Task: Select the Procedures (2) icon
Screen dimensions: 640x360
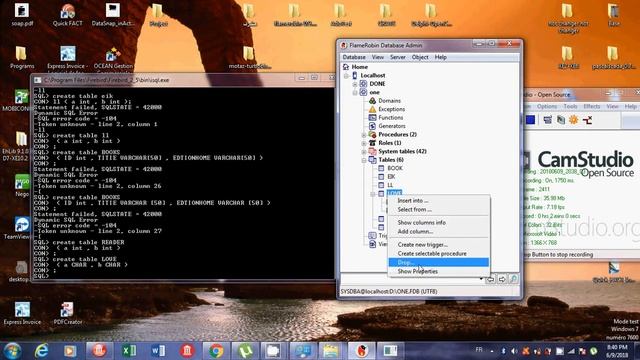Action: 372,134
